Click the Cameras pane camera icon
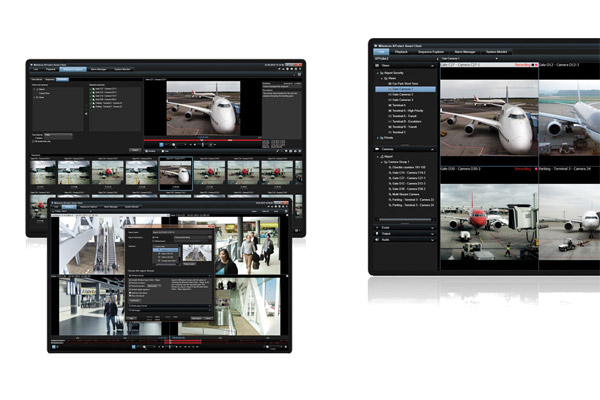This screenshot has height=400, width=600. pyautogui.click(x=377, y=149)
